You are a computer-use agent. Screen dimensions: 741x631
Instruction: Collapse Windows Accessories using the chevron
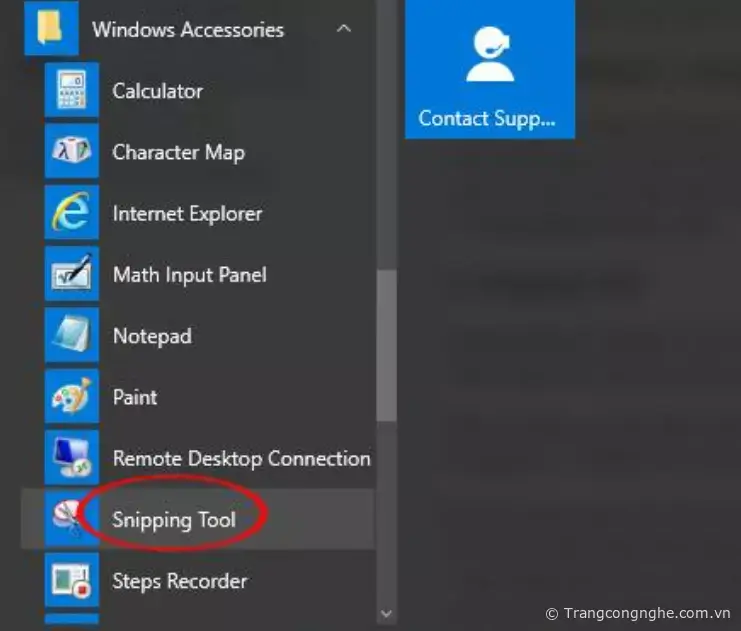point(344,29)
